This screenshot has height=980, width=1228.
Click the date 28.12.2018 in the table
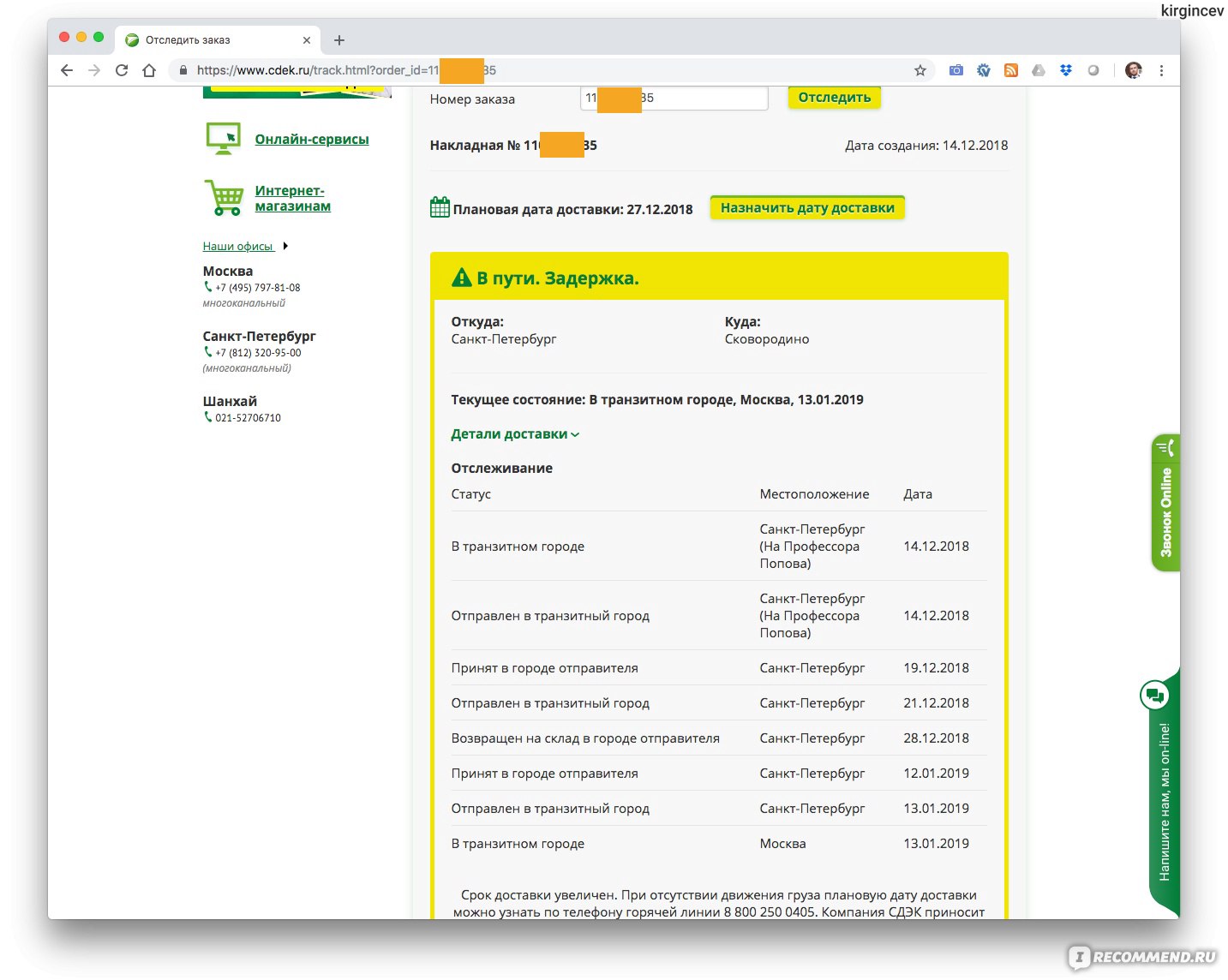pyautogui.click(x=936, y=738)
